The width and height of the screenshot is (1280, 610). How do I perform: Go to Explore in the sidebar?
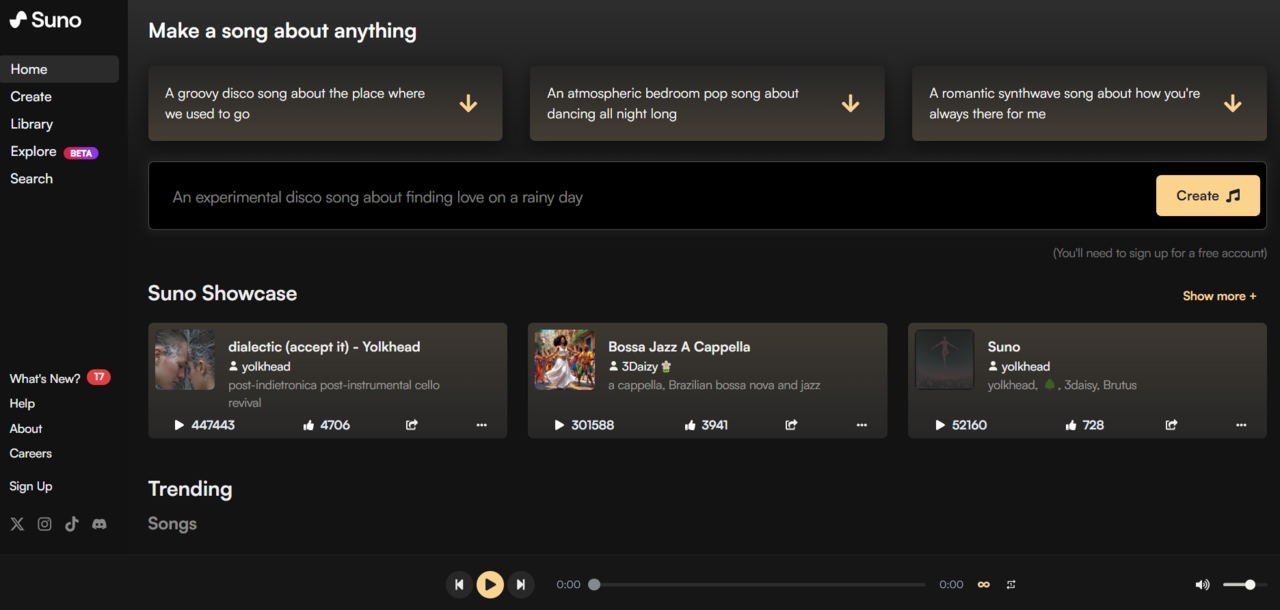pos(34,152)
